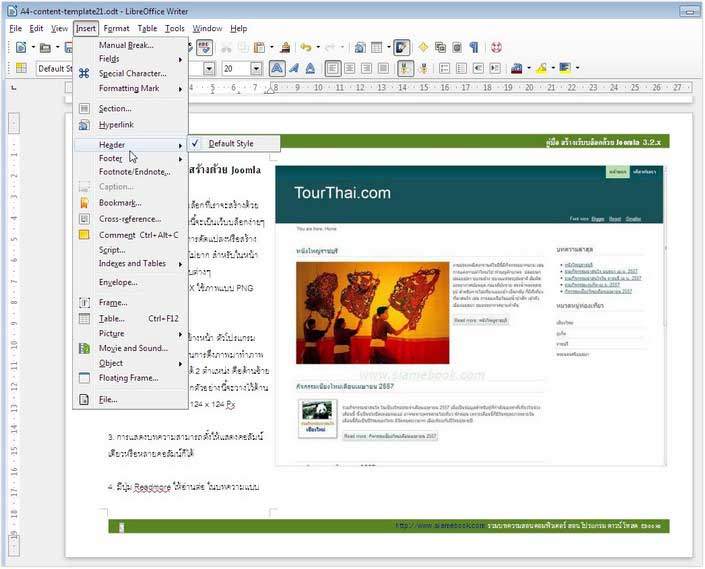Screen dimensions: 705x569
Task: Click the Font Color swatch
Action: click(x=517, y=68)
